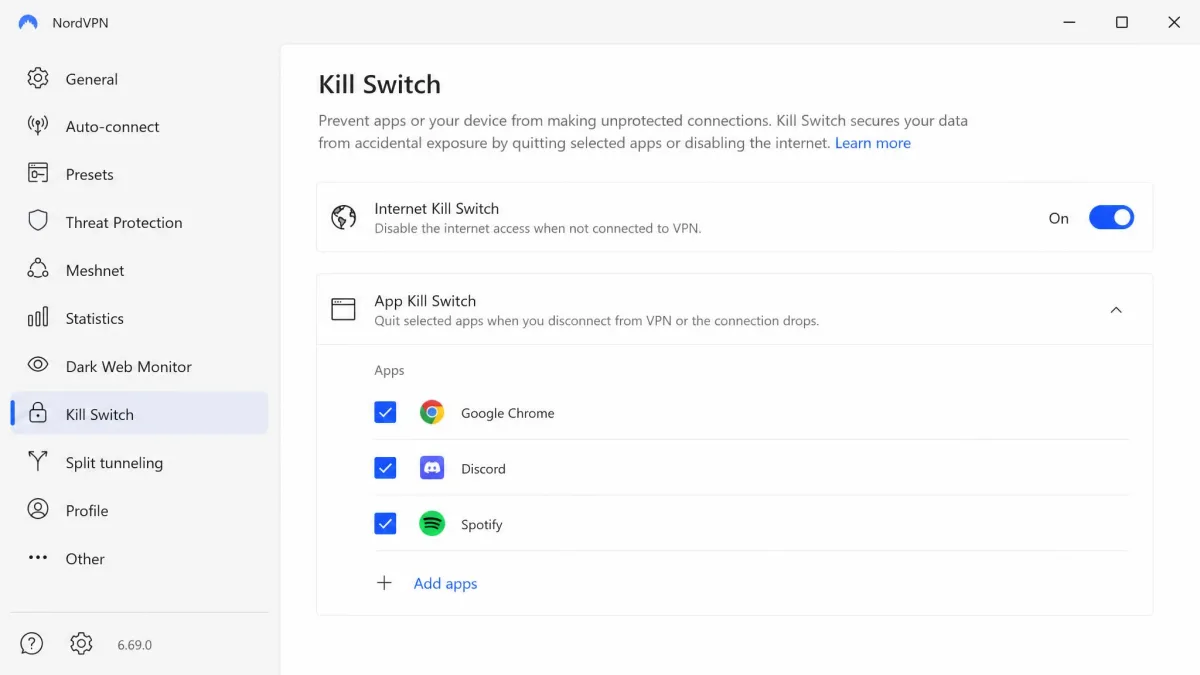
Task: Click the Internet Kill Switch title text
Action: (x=436, y=208)
